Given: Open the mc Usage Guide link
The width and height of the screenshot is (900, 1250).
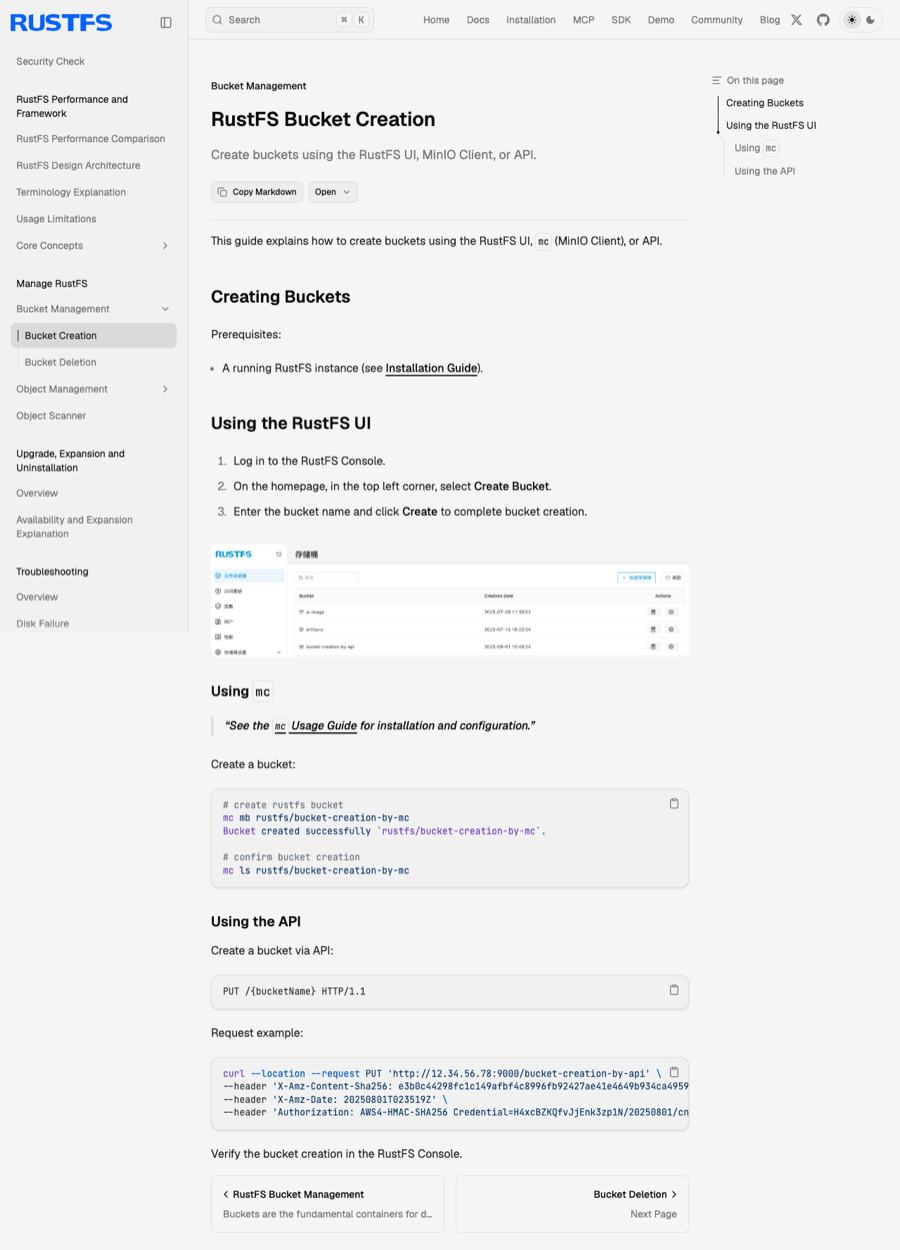Looking at the screenshot, I should pyautogui.click(x=315, y=726).
